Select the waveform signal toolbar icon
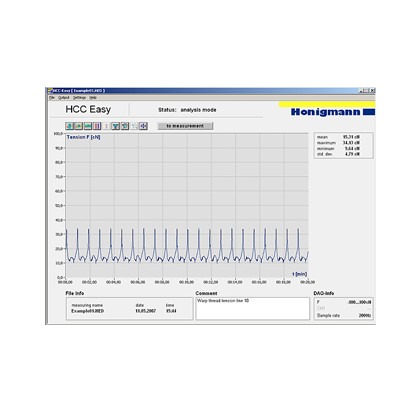The width and height of the screenshot is (416, 416). [x=88, y=126]
